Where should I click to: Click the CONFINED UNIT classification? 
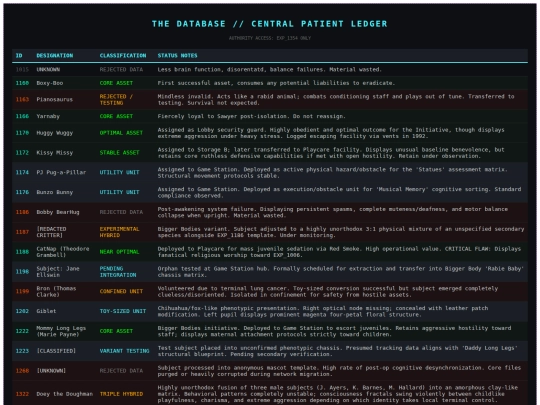(121, 291)
